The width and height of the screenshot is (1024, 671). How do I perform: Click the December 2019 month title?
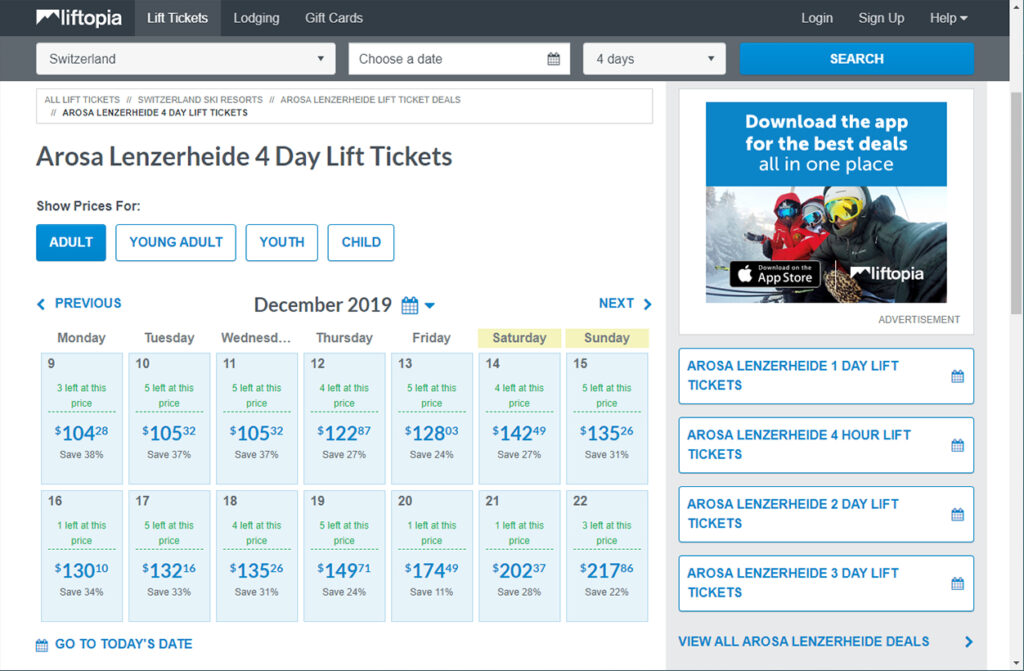click(x=323, y=305)
